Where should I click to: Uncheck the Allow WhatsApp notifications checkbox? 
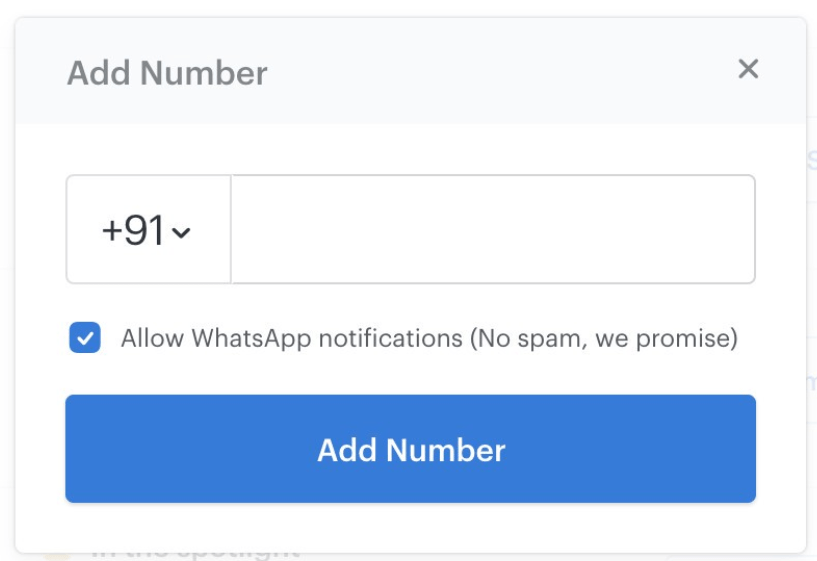(x=85, y=338)
